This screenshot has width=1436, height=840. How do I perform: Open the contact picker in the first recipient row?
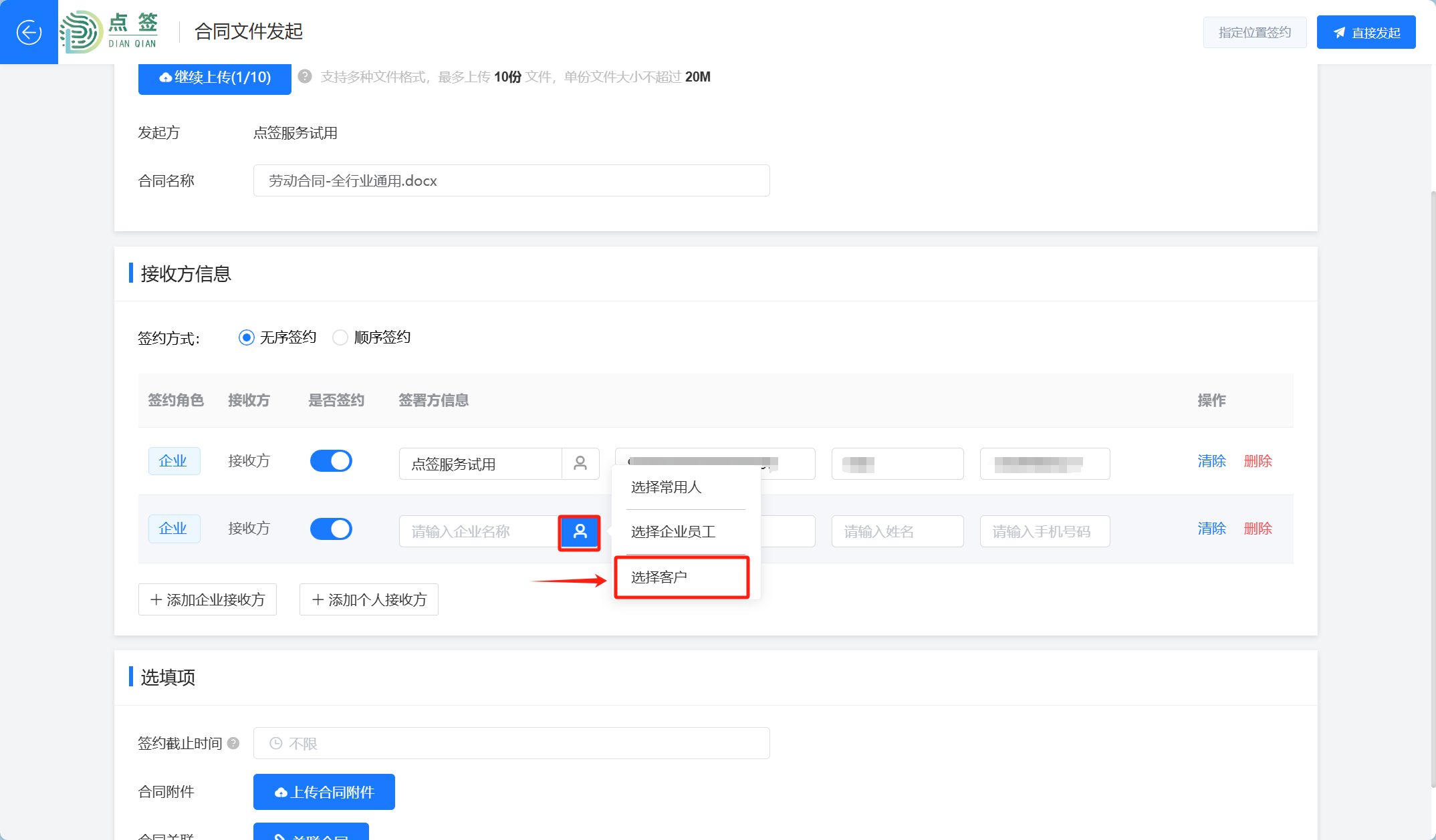point(580,463)
